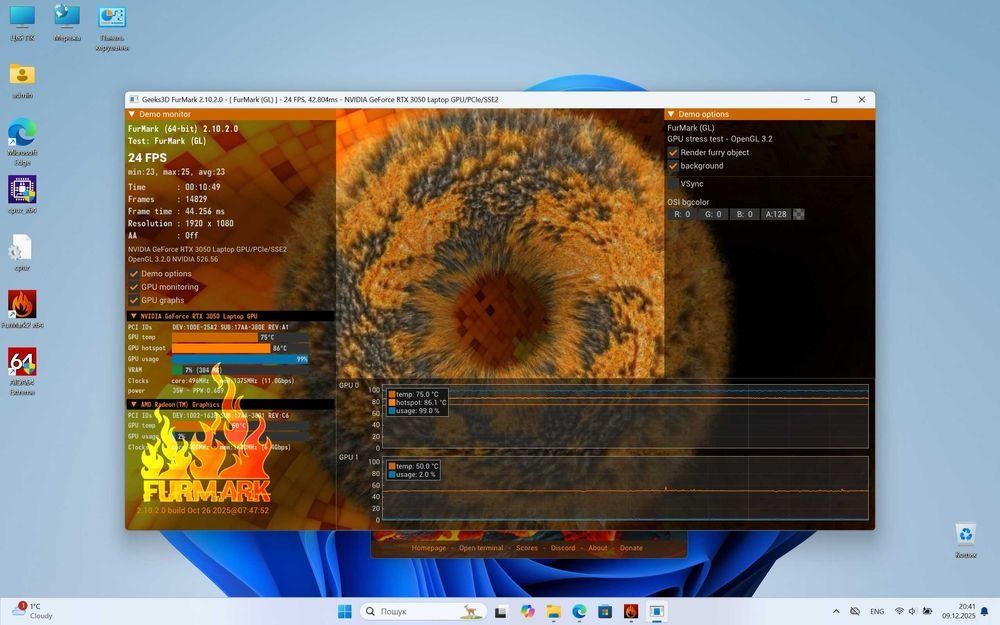The width and height of the screenshot is (1000, 625).
Task: Open Task View from the taskbar
Action: point(501,611)
